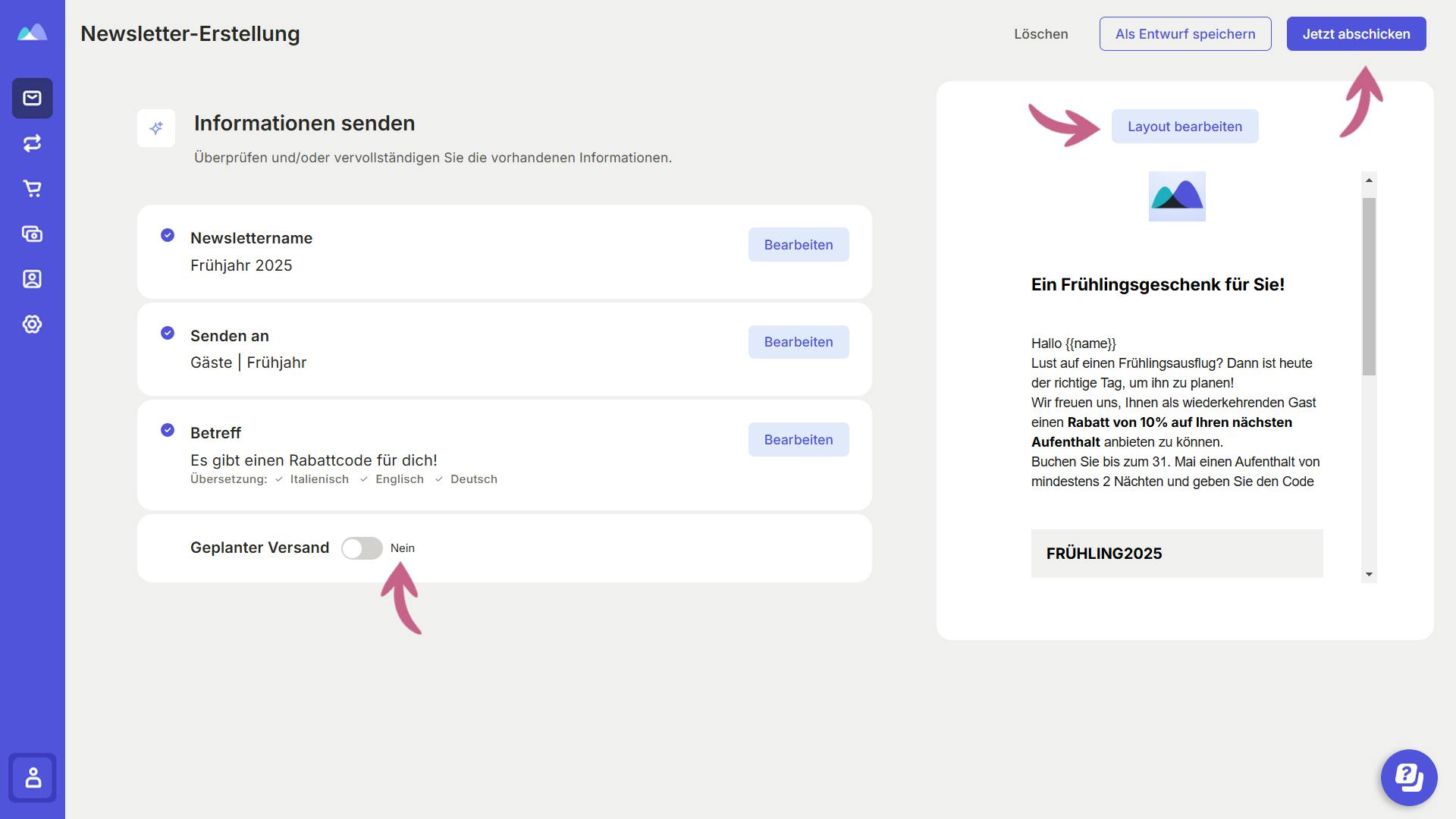Click the preview scrollbar down arrow
This screenshot has height=819, width=1456.
coord(1369,575)
